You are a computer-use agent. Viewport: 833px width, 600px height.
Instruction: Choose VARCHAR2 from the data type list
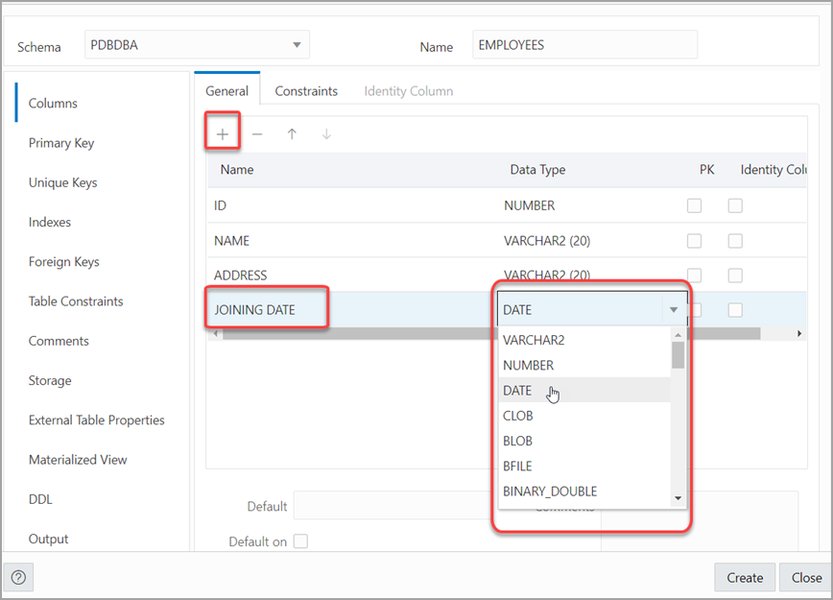click(584, 340)
